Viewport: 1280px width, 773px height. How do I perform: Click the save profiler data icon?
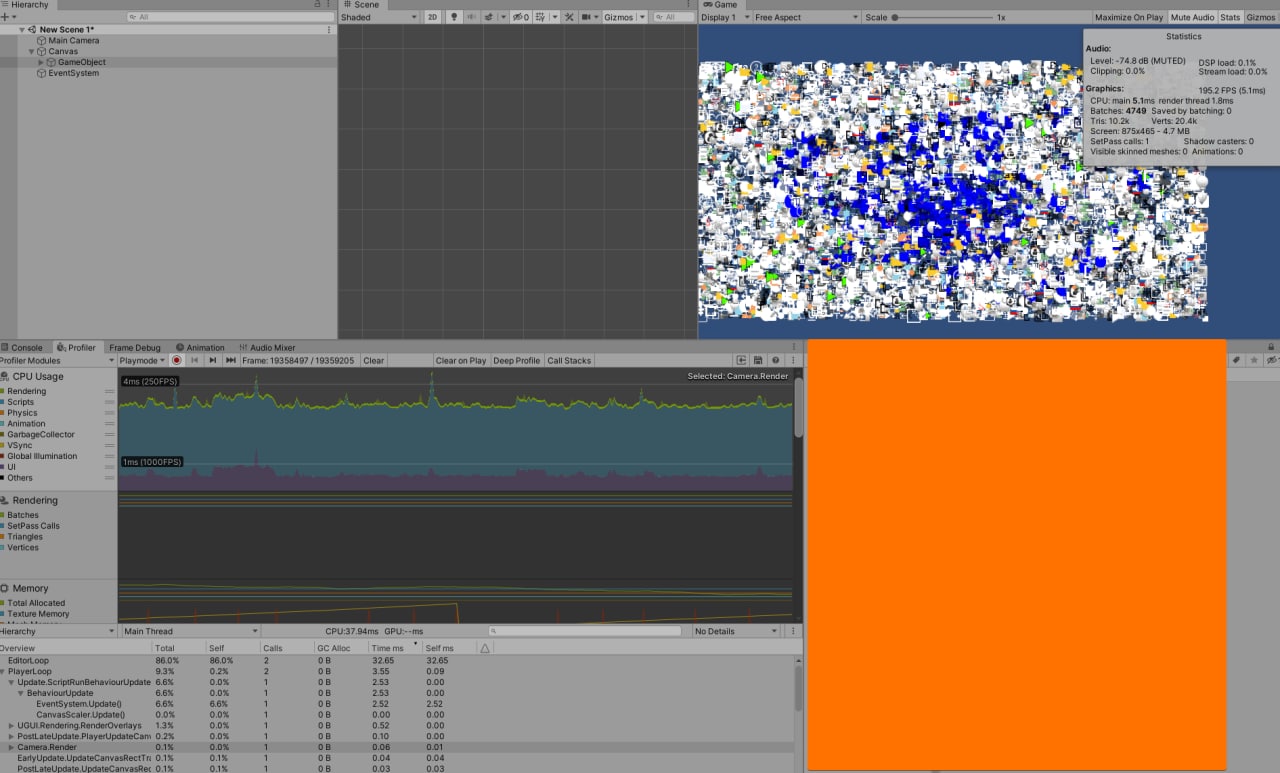(x=759, y=360)
